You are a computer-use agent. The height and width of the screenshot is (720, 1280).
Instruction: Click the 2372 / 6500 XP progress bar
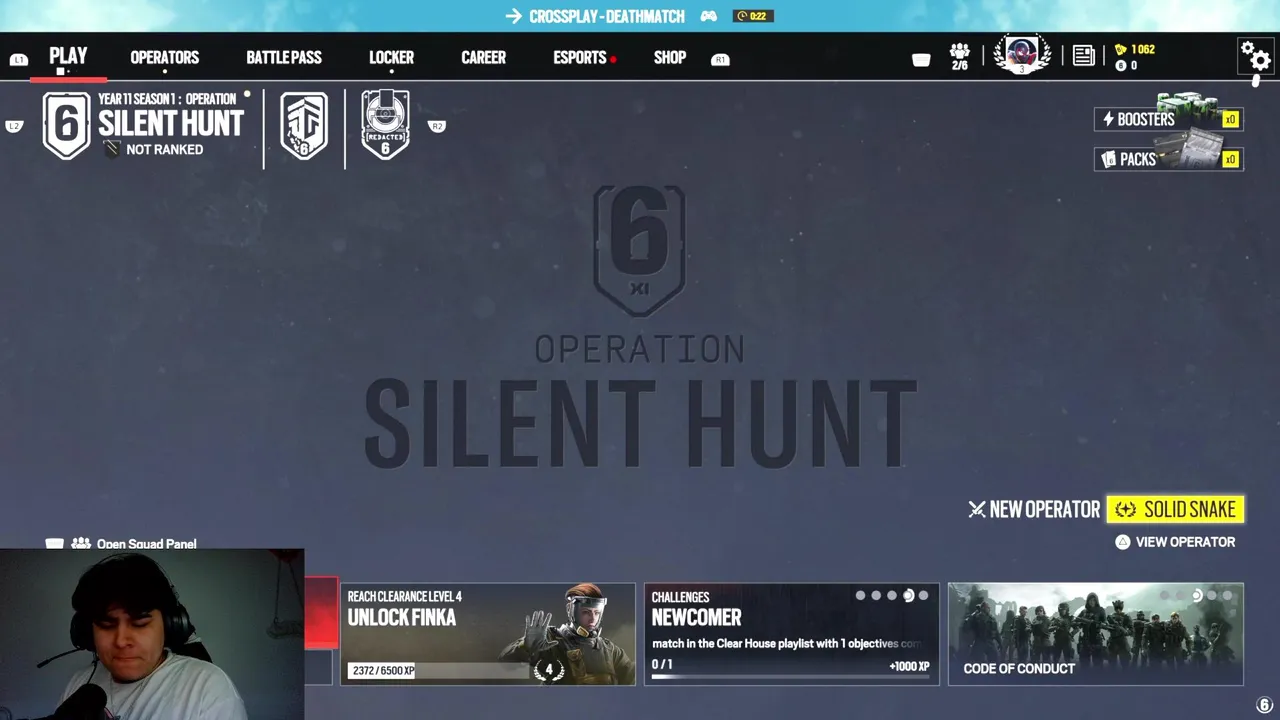tap(438, 670)
